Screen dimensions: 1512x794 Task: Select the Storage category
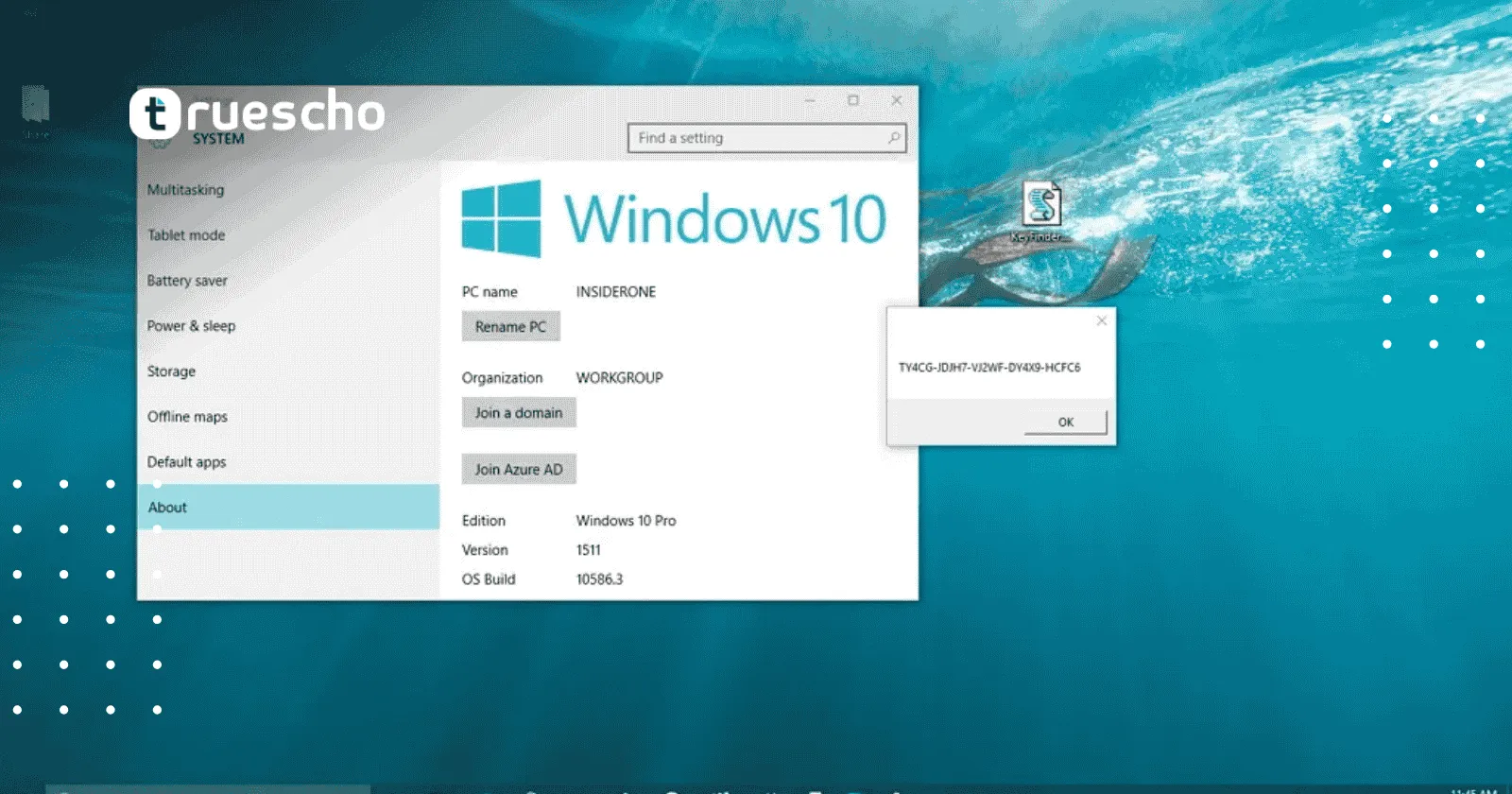click(x=171, y=371)
